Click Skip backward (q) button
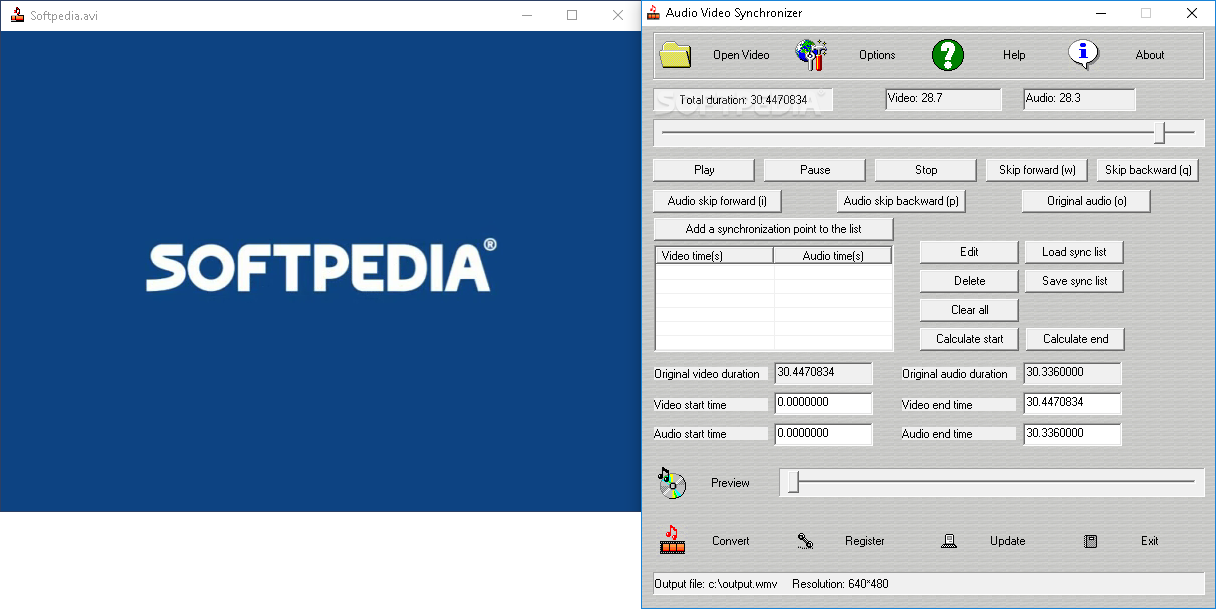1216x609 pixels. tap(1148, 170)
